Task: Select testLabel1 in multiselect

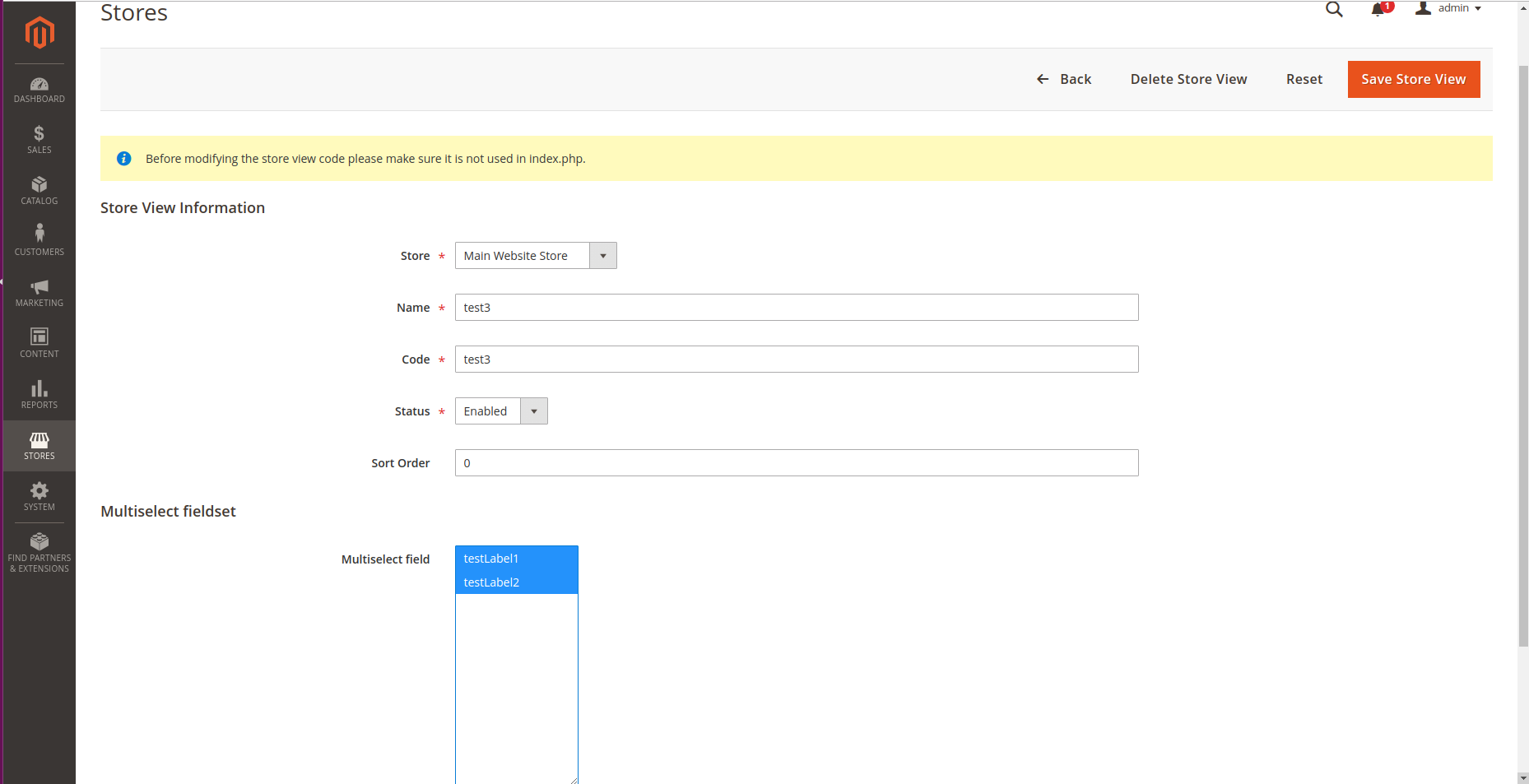Action: (x=517, y=559)
